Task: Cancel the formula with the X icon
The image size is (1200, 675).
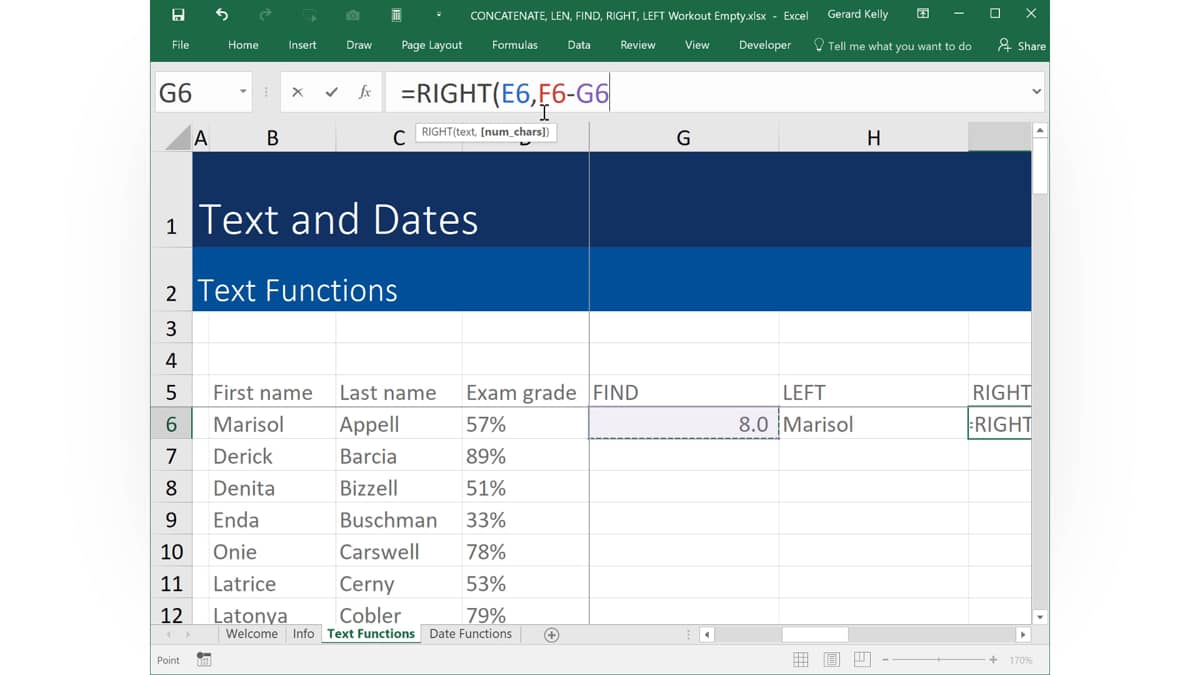Action: pos(297,92)
